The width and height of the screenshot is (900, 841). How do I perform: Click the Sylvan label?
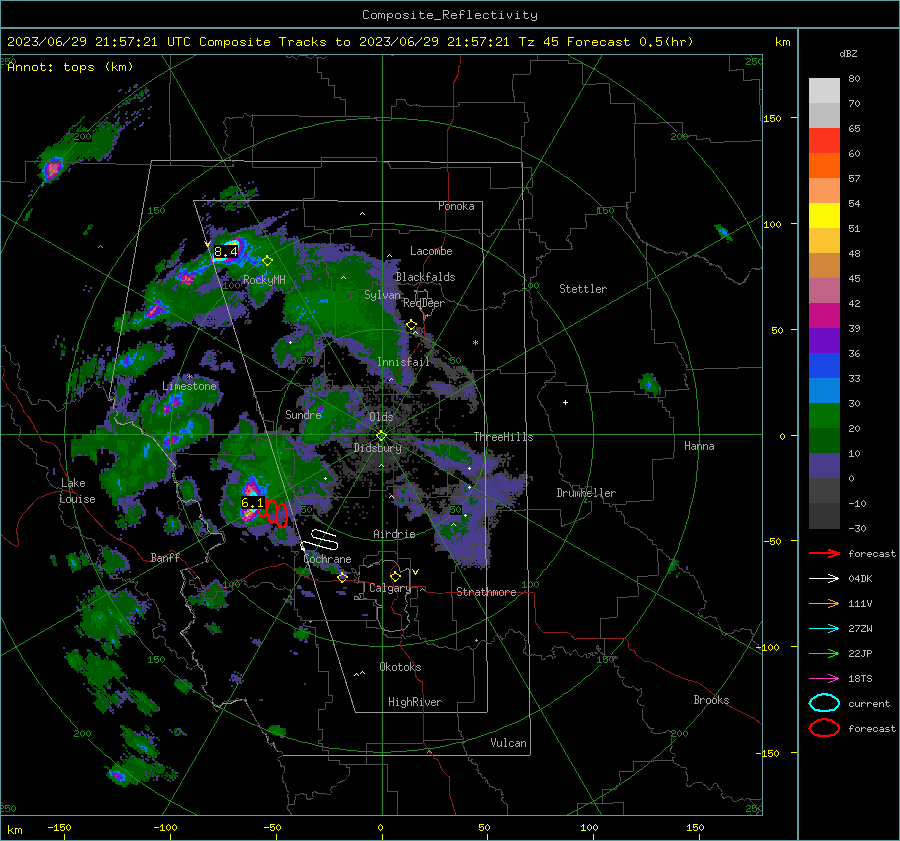pyautogui.click(x=382, y=295)
